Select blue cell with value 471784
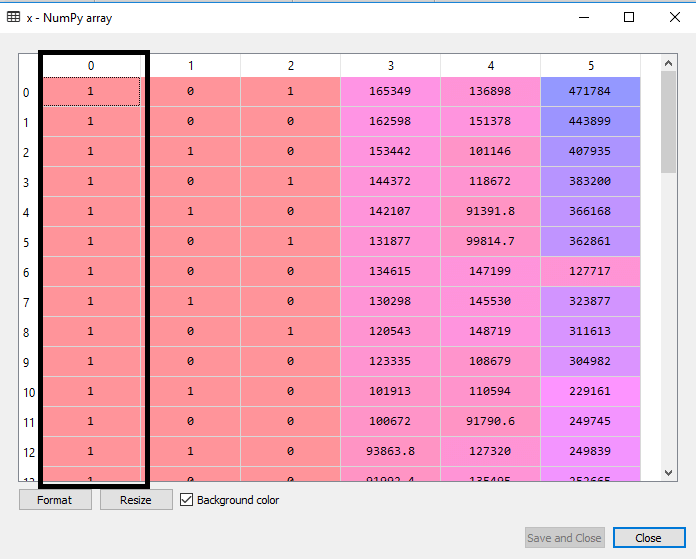The image size is (696, 559). click(x=590, y=92)
